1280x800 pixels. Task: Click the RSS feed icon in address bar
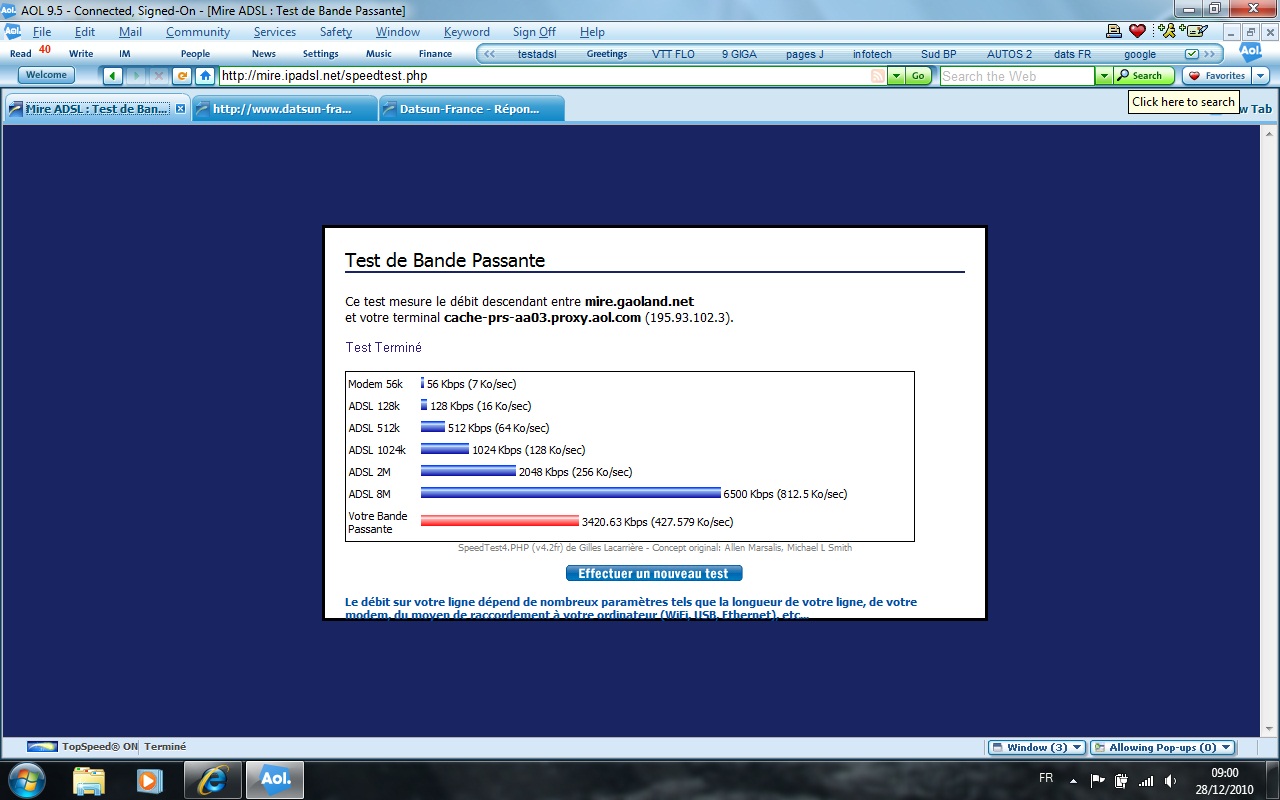[x=877, y=76]
